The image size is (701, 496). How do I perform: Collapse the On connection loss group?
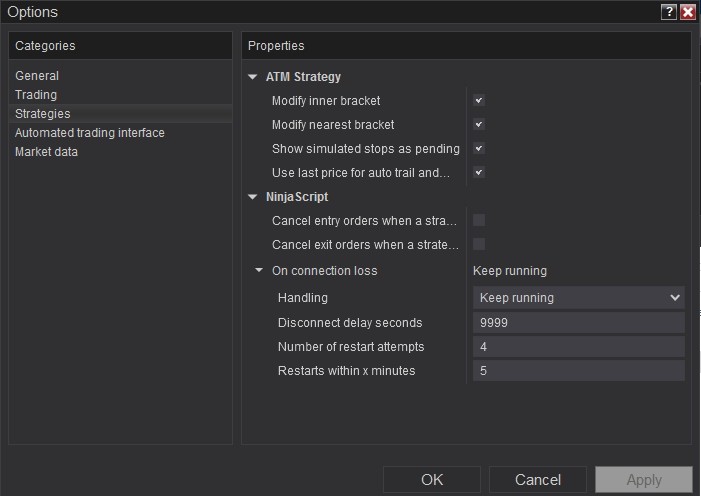259,271
